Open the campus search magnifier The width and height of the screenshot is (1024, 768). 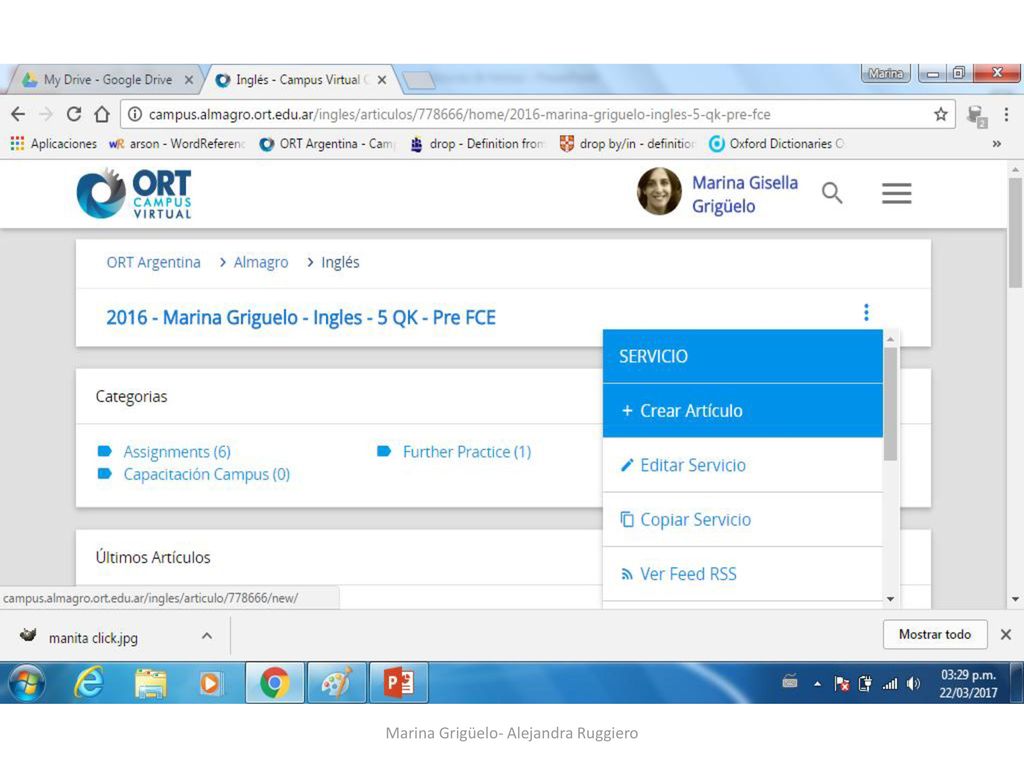point(831,193)
